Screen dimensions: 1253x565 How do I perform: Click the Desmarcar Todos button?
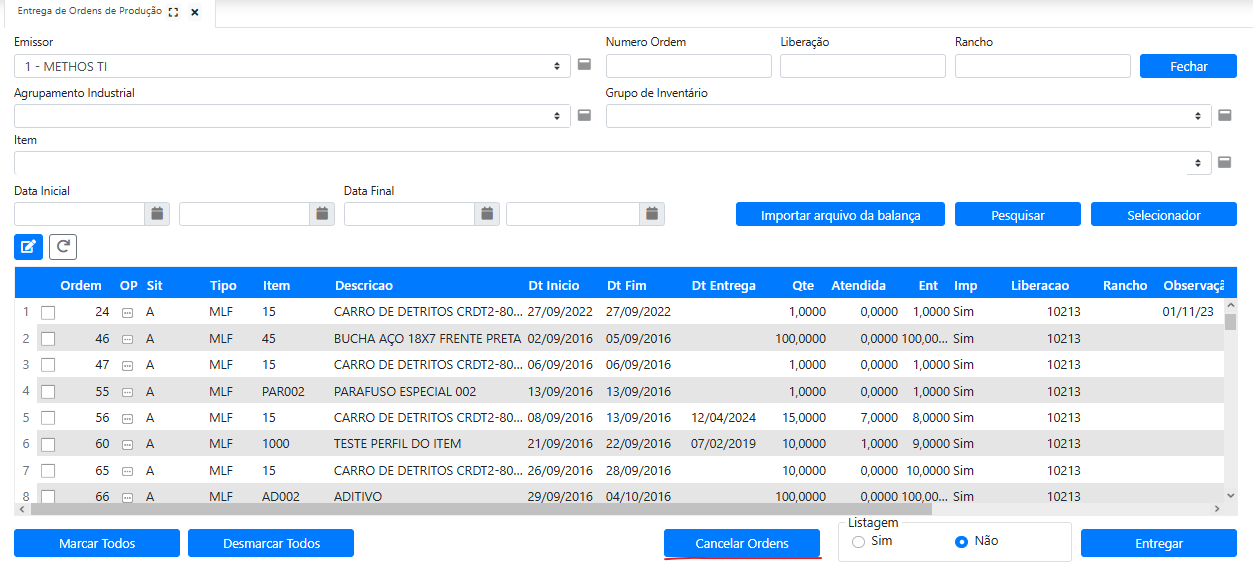click(x=271, y=543)
